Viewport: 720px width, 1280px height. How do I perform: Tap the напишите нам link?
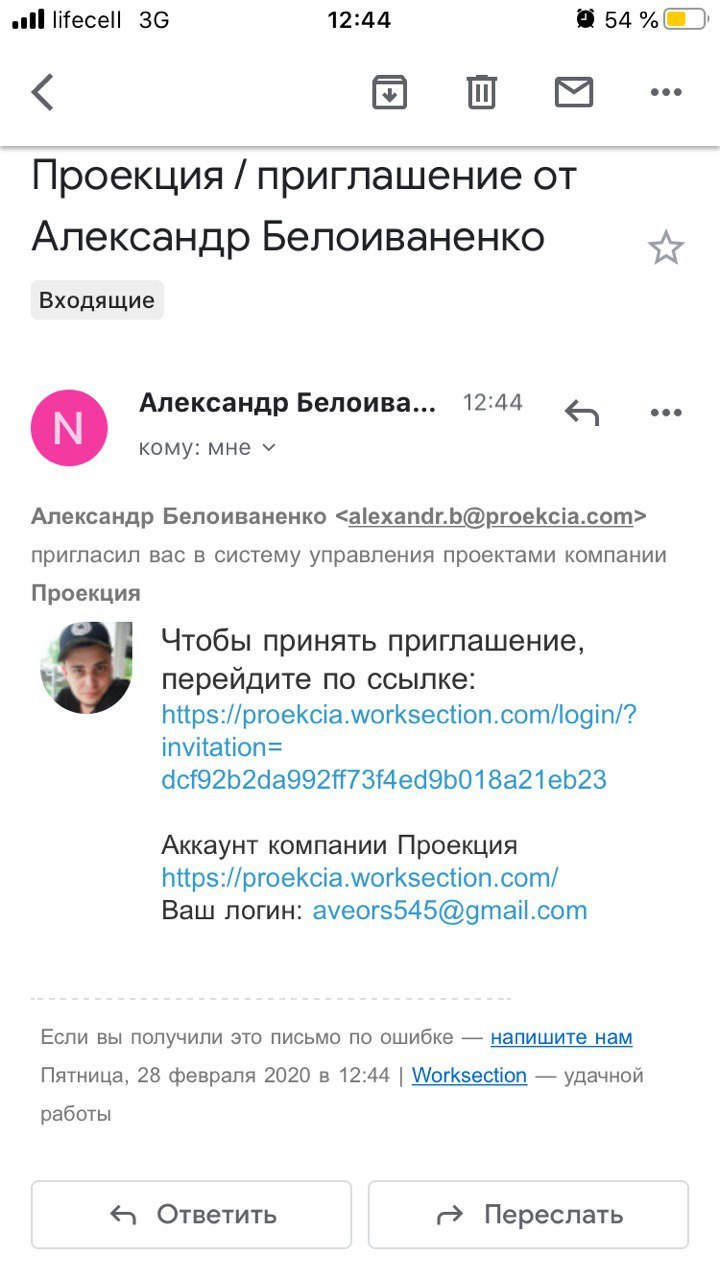click(561, 1037)
